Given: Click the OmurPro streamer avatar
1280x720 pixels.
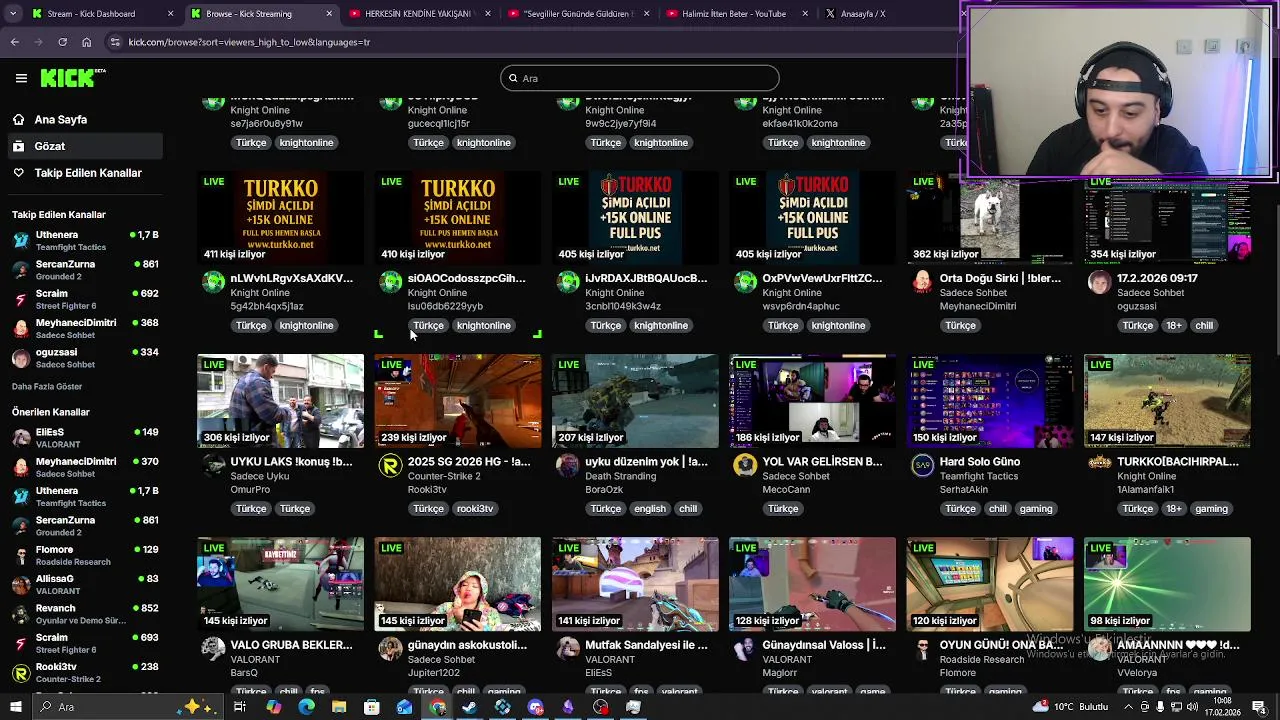Looking at the screenshot, I should (213, 465).
